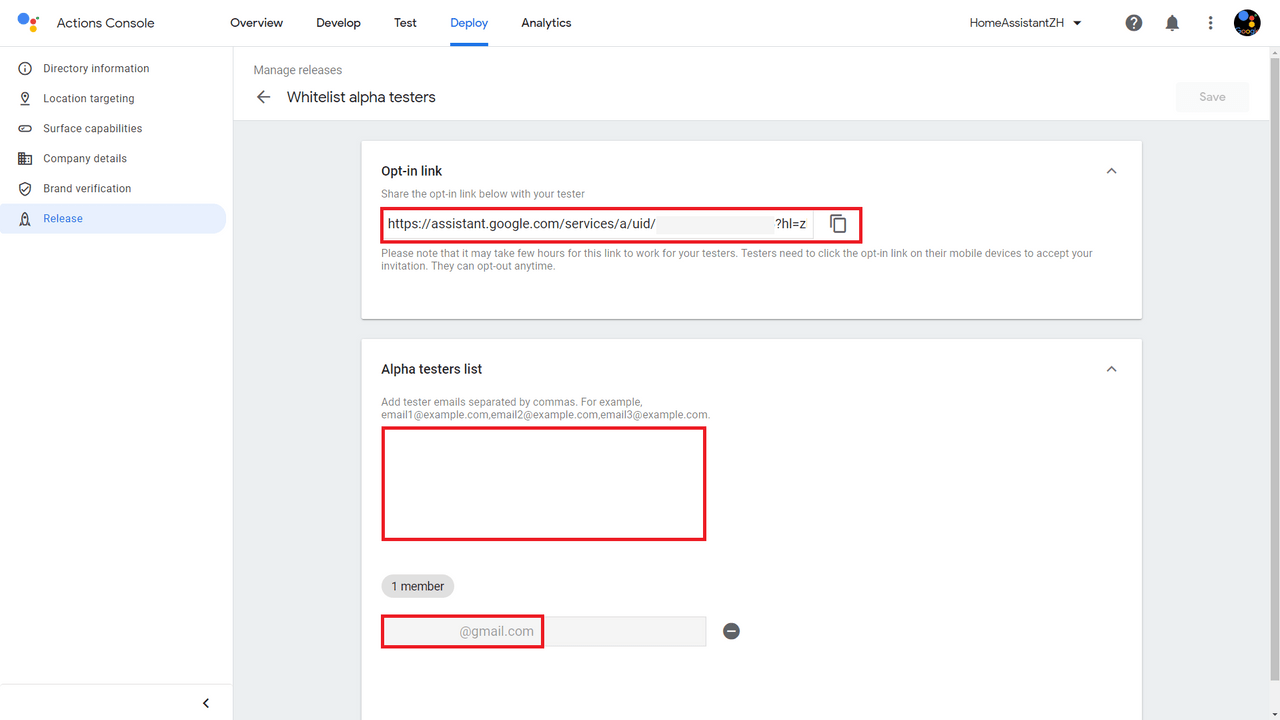Open the help question mark icon
Screen dimensions: 1280x720
(1134, 23)
